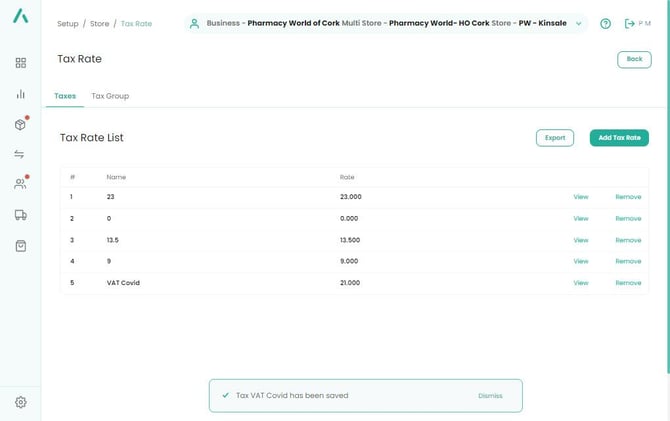The width and height of the screenshot is (670, 421).
Task: Click the logout icon in header
Action: tap(630, 24)
